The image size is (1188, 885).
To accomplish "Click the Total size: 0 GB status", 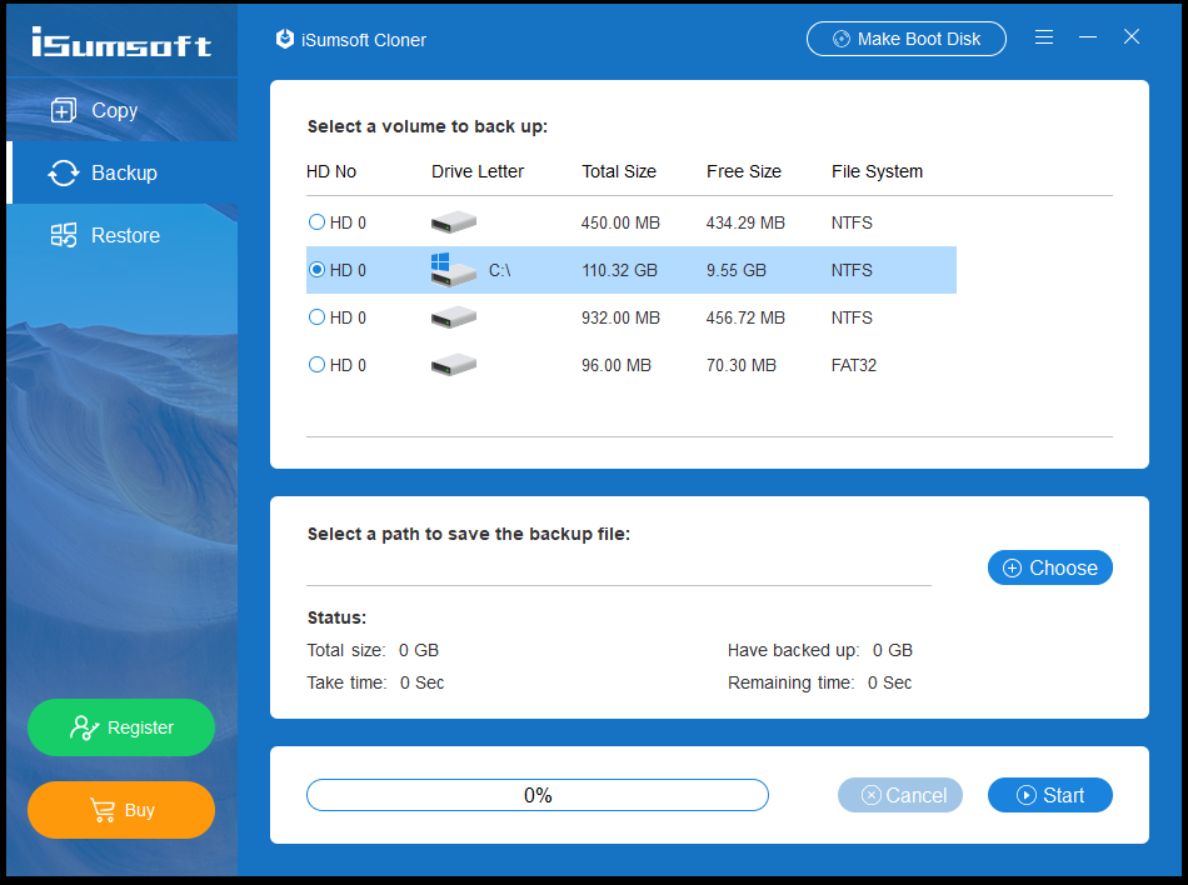I will click(x=373, y=650).
